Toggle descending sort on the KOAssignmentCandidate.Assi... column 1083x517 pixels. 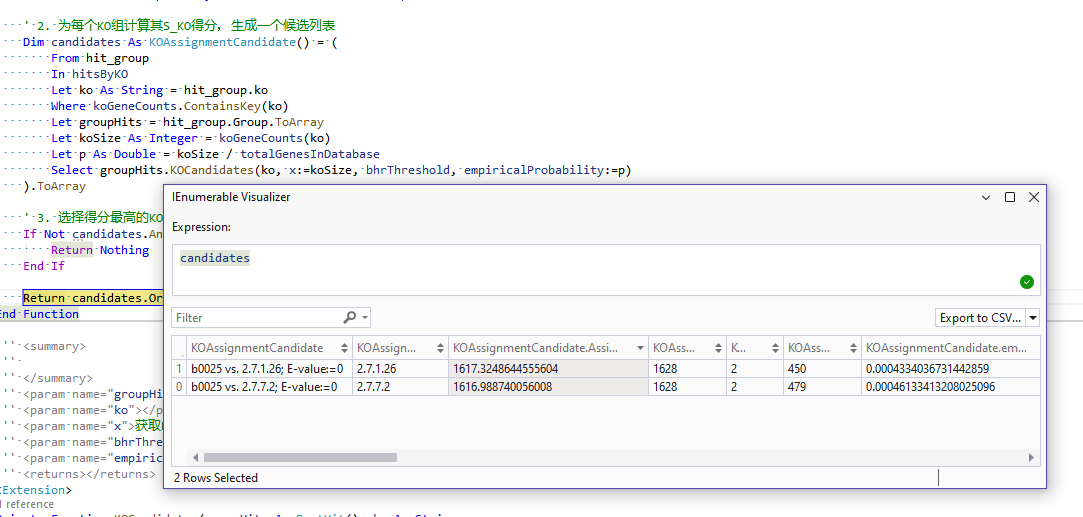[x=640, y=348]
